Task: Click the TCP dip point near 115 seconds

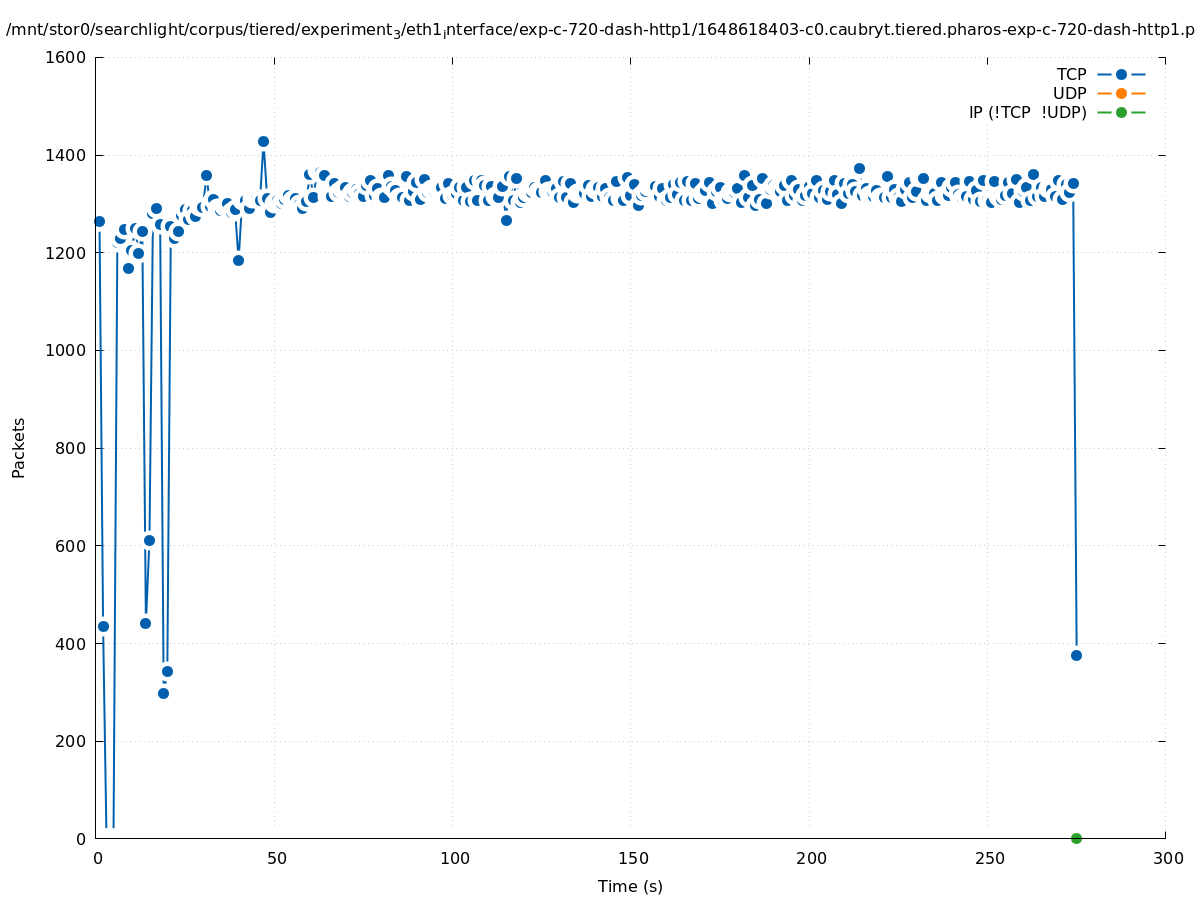Action: [x=506, y=220]
